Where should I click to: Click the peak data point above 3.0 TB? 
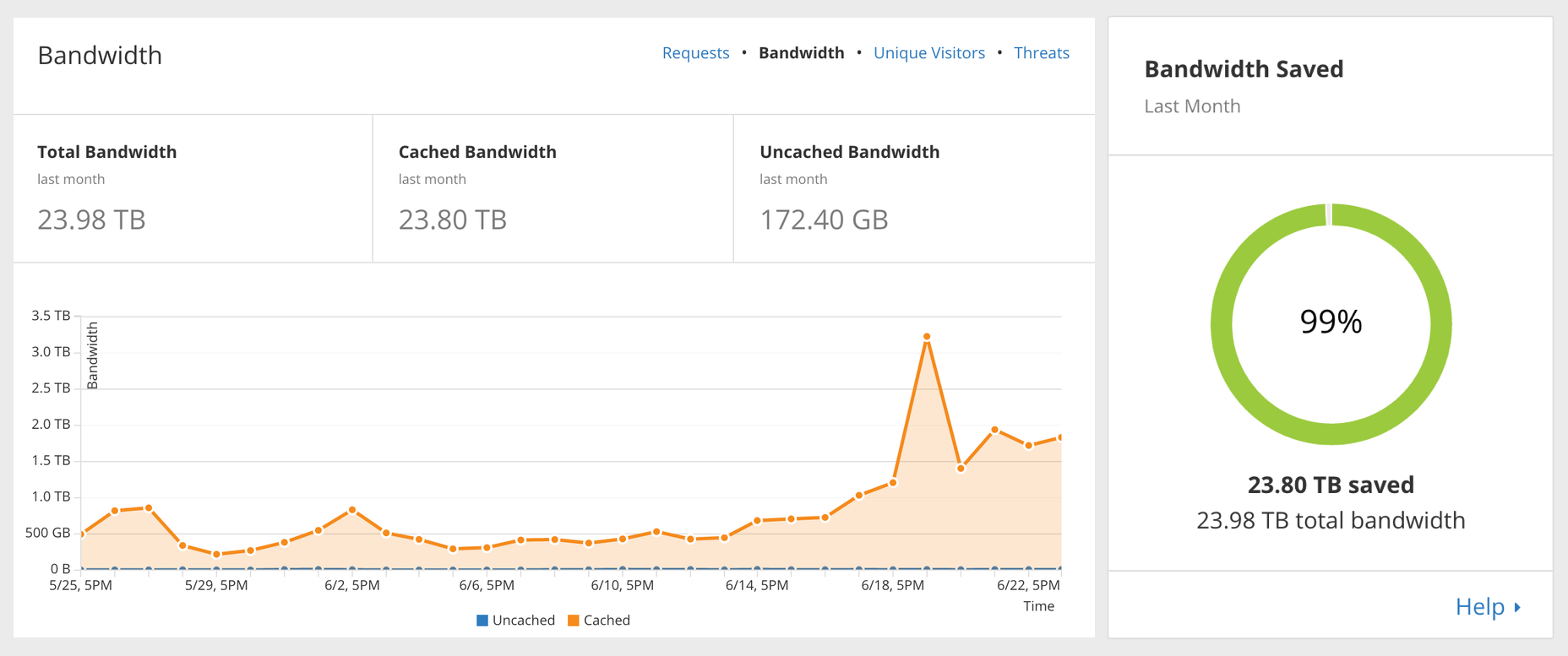click(927, 337)
